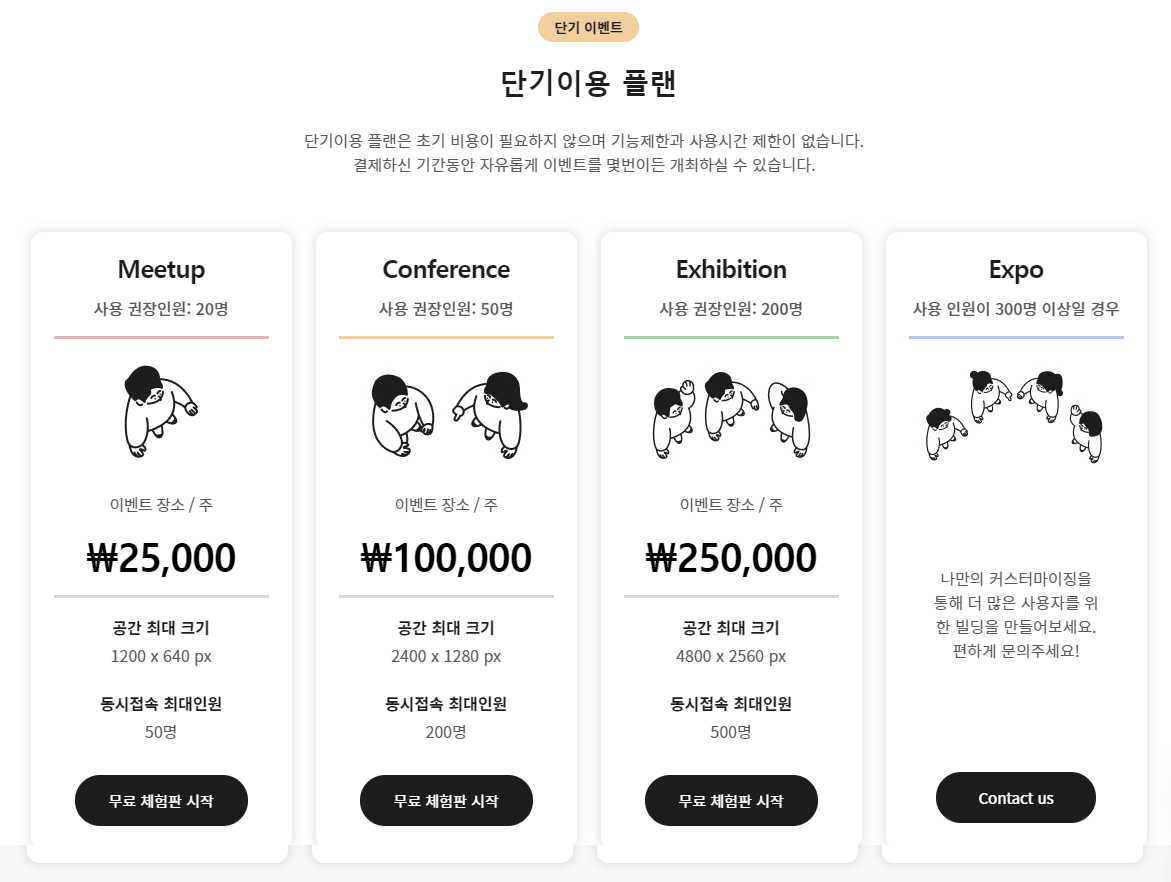Viewport: 1171px width, 882px height.
Task: Click the ₩250,000 price
Action: pyautogui.click(x=731, y=558)
